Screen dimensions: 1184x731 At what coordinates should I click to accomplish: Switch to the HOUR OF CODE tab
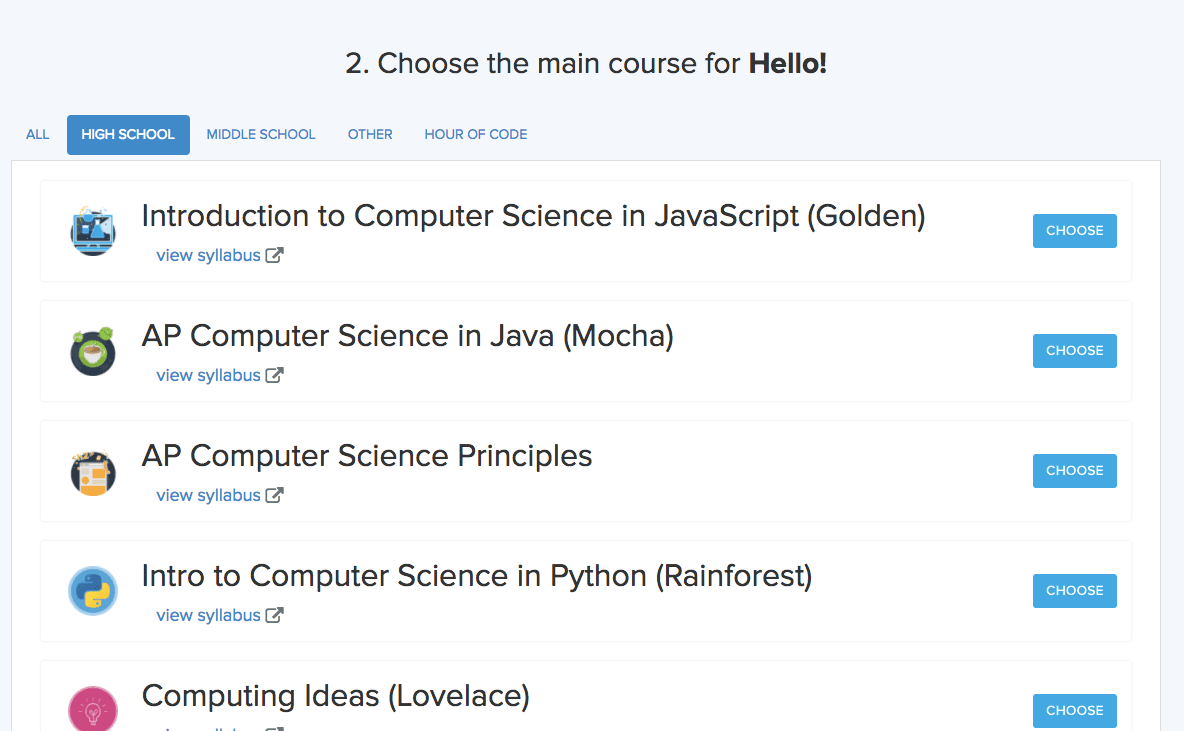point(476,134)
